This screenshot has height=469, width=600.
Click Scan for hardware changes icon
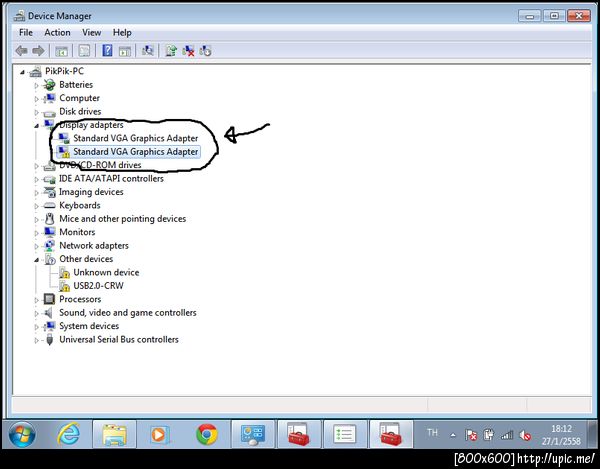pos(148,50)
